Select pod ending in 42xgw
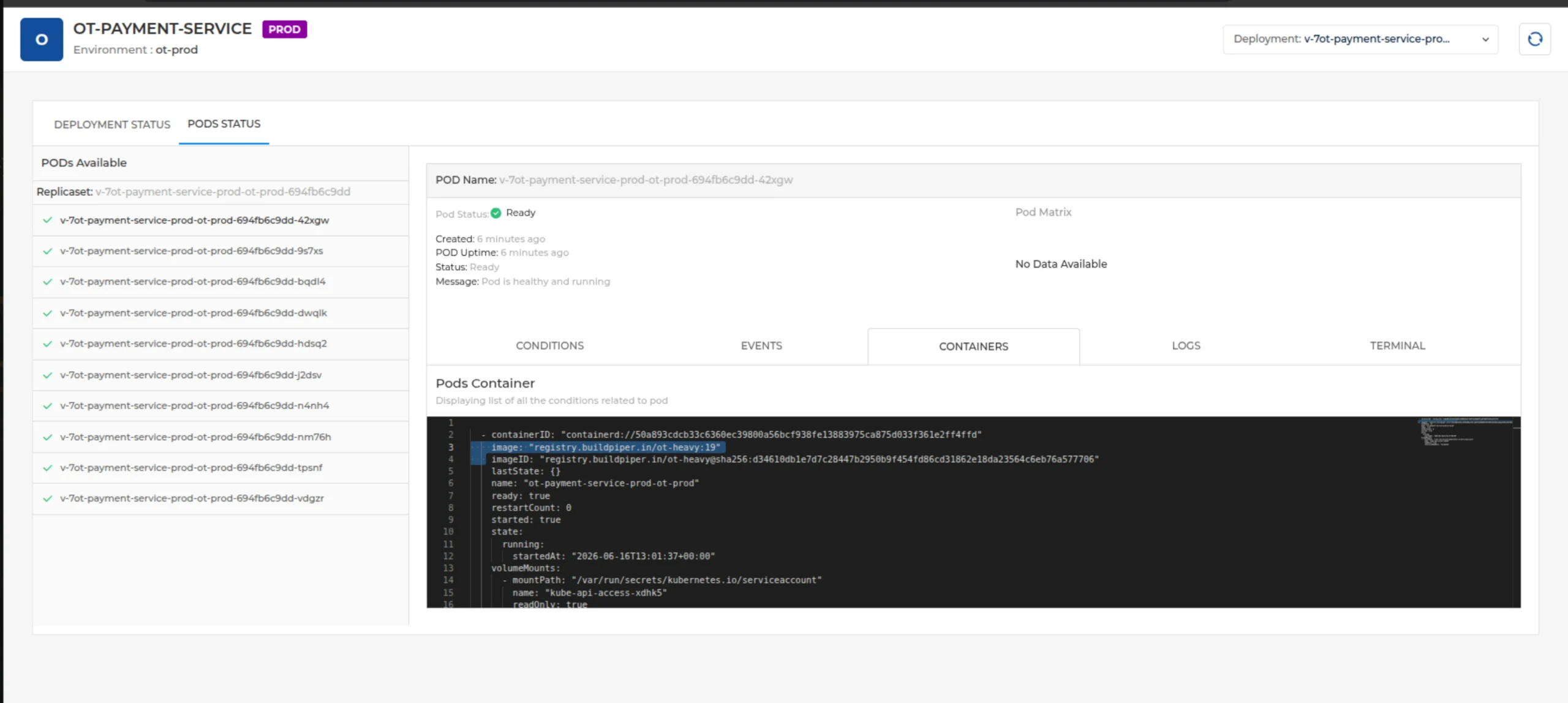 [221, 220]
